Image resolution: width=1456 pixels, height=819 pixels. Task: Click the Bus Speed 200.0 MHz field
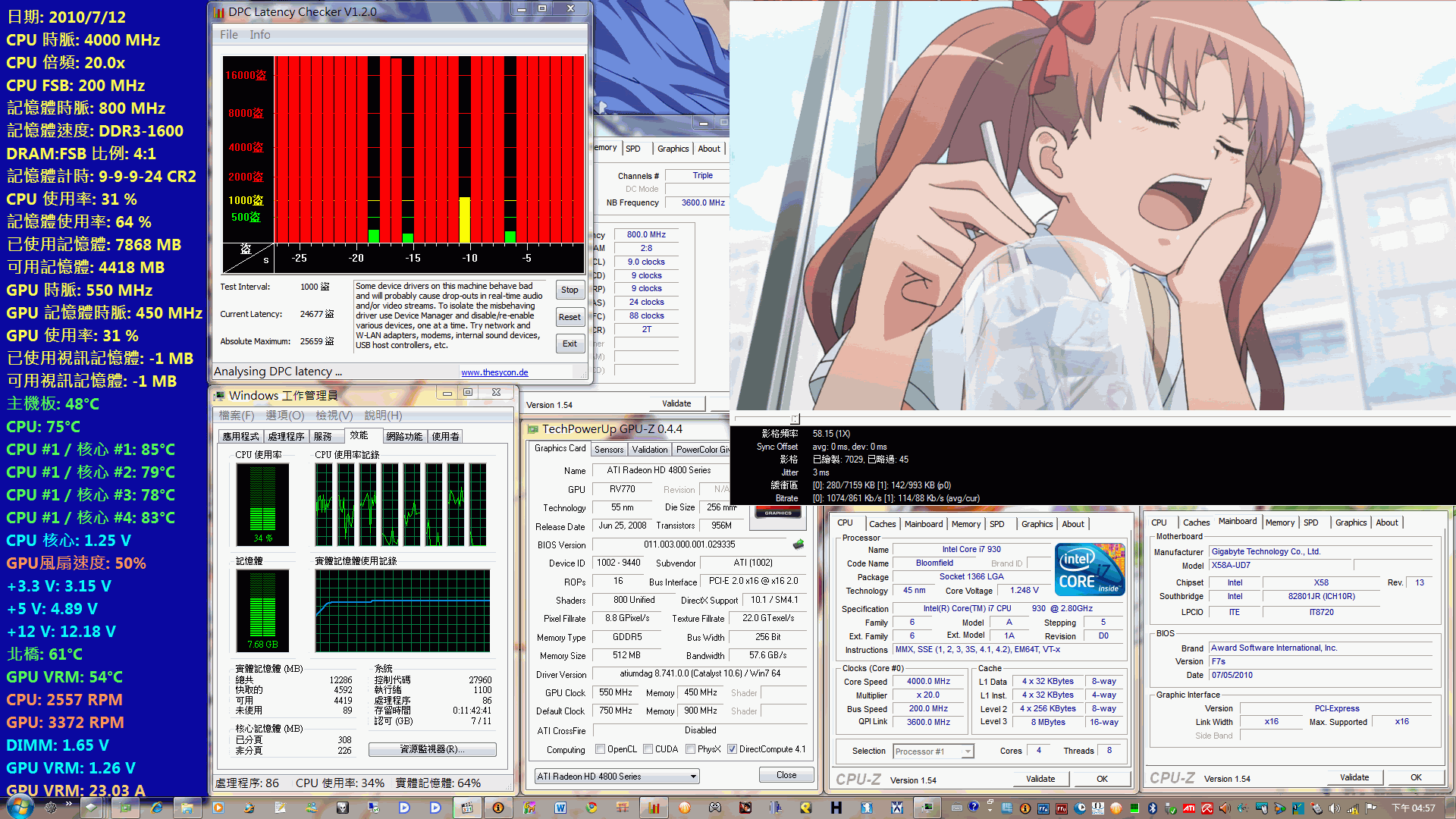click(929, 709)
